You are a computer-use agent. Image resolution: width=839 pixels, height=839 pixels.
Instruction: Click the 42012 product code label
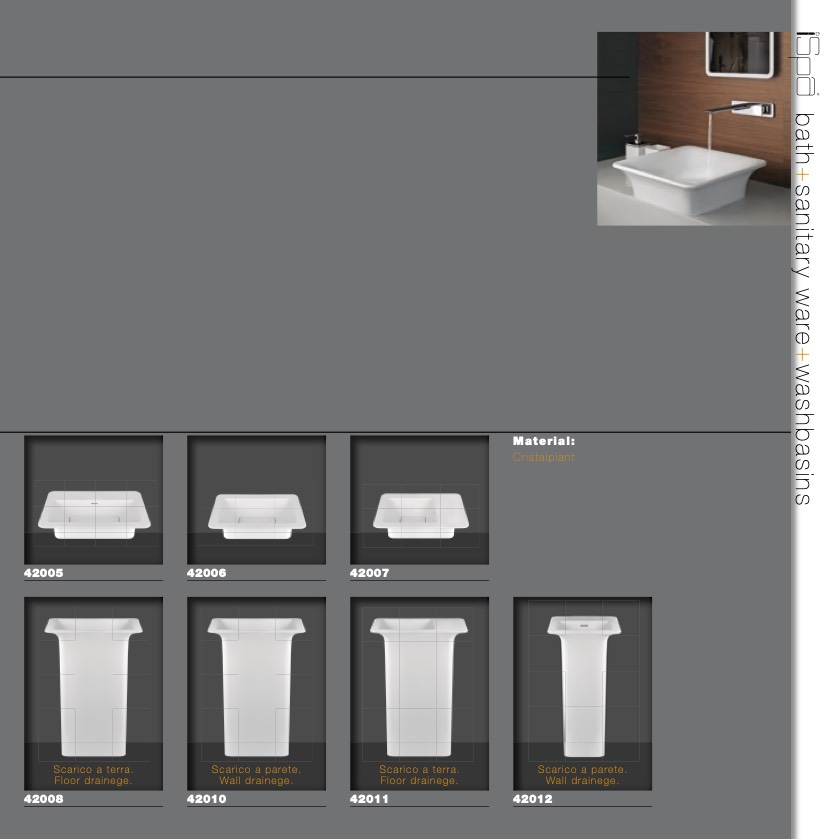[532, 800]
